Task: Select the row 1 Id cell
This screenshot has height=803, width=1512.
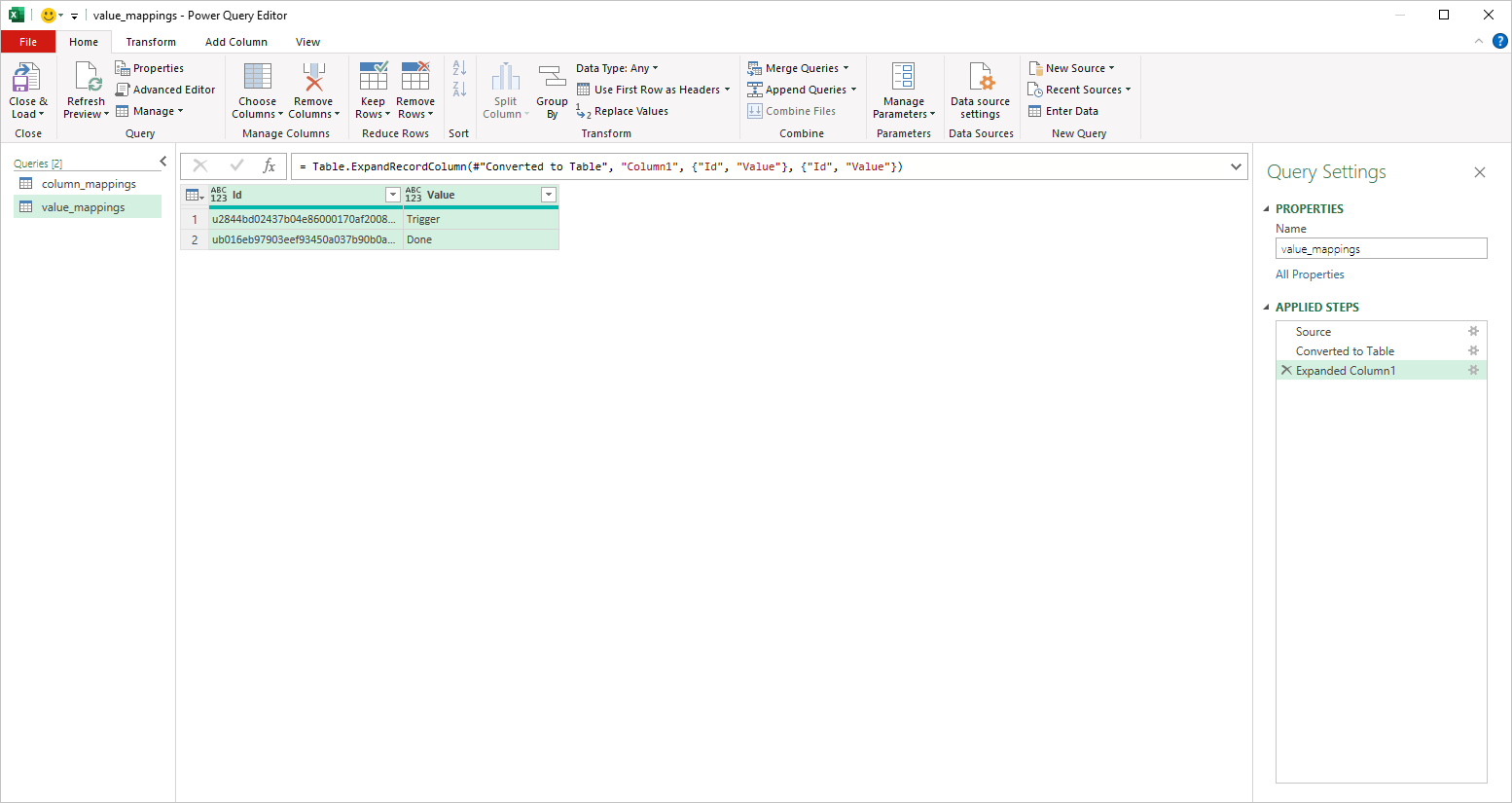Action: 306,219
